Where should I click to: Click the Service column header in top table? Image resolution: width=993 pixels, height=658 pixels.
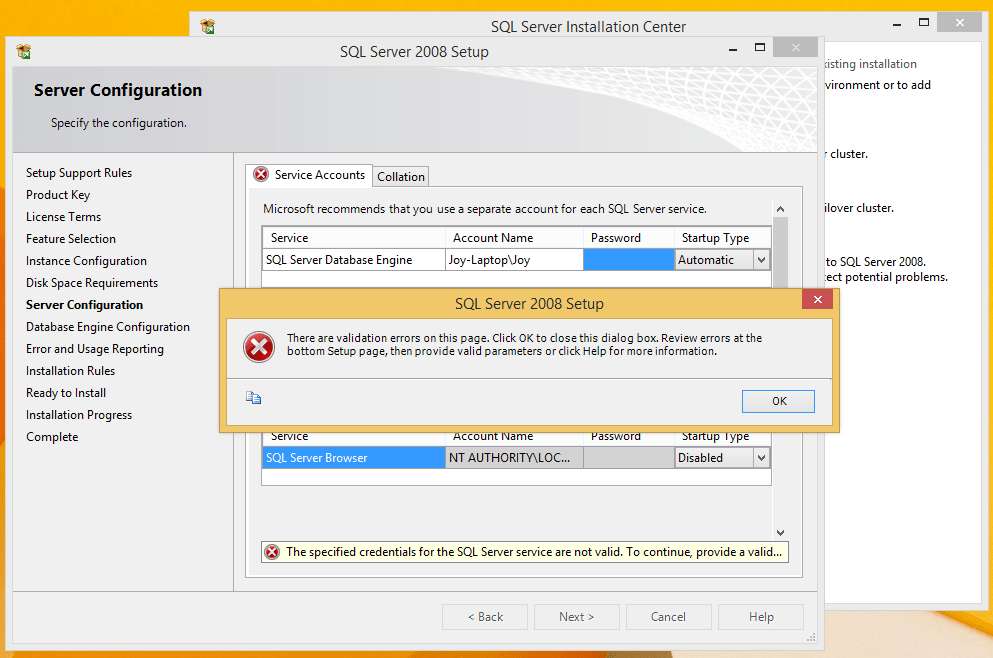[x=353, y=237]
